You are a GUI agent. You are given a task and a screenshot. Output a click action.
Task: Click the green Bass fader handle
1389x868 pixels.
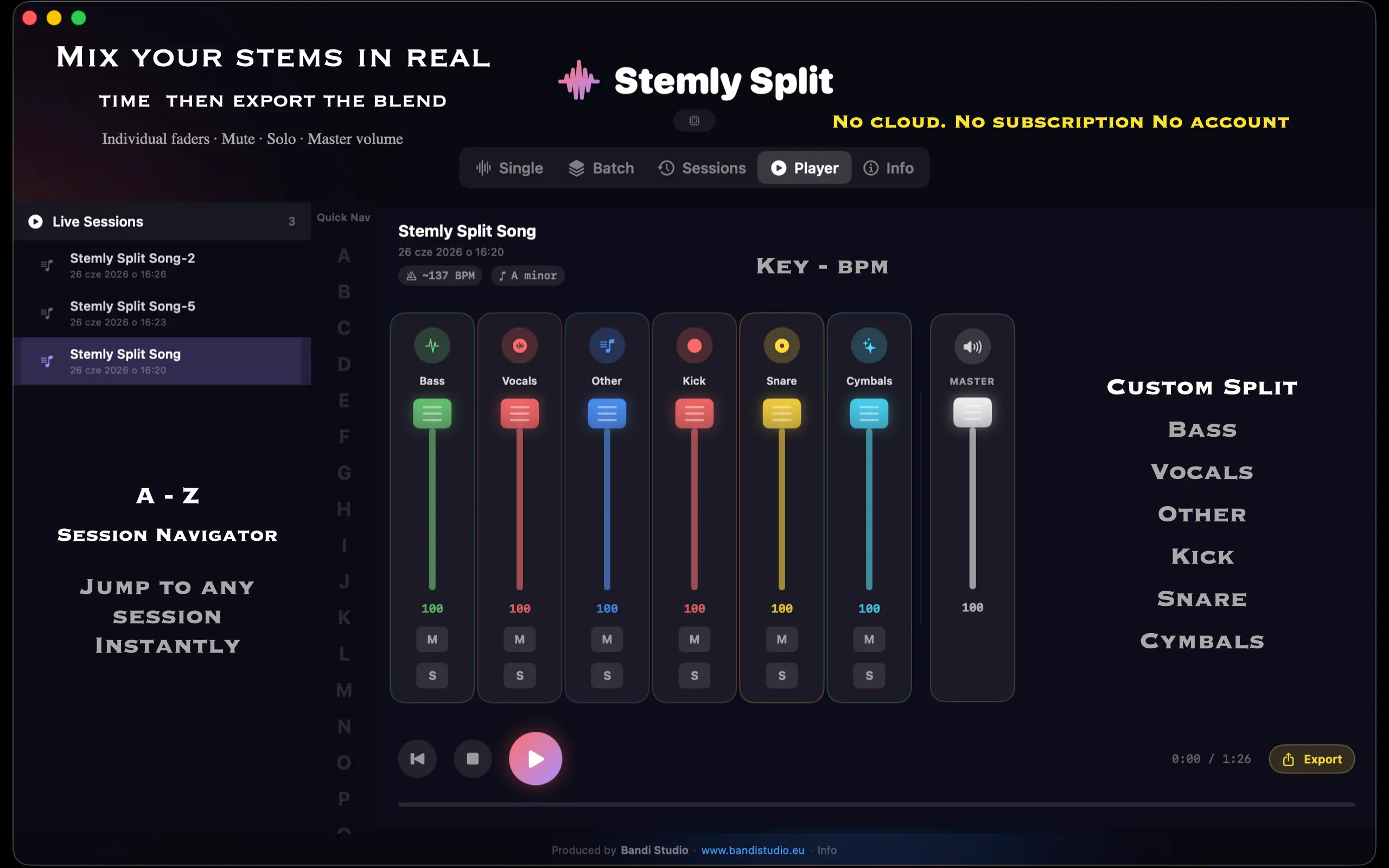[x=432, y=413]
